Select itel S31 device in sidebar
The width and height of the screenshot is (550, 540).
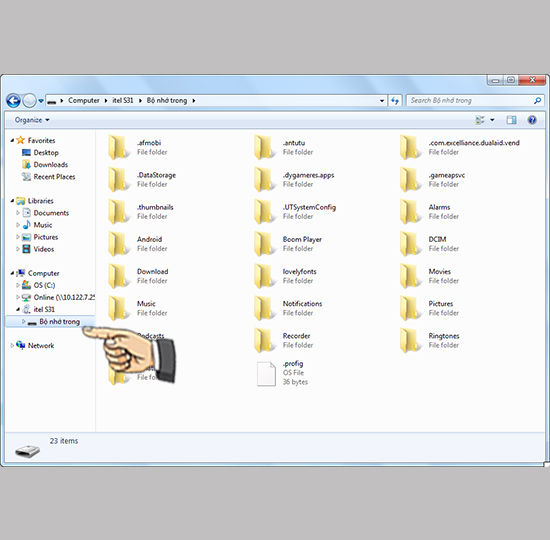[44, 309]
